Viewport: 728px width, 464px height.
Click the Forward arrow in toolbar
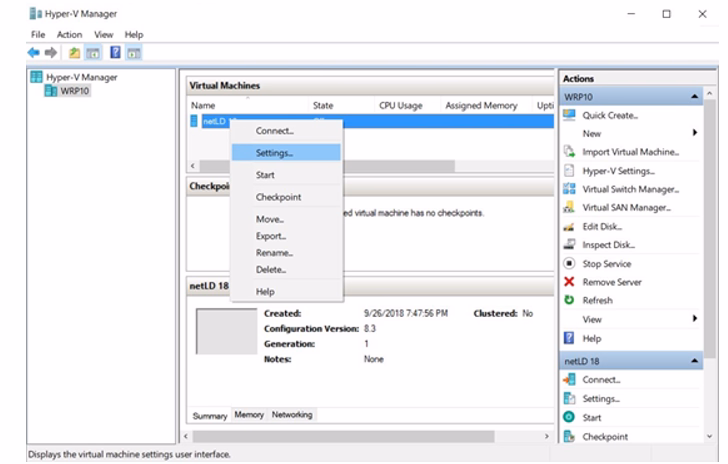click(51, 52)
